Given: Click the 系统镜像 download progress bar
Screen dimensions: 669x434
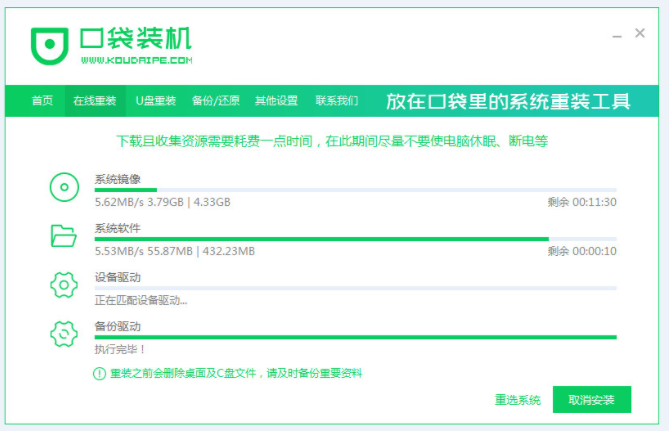Looking at the screenshot, I should [355, 189].
